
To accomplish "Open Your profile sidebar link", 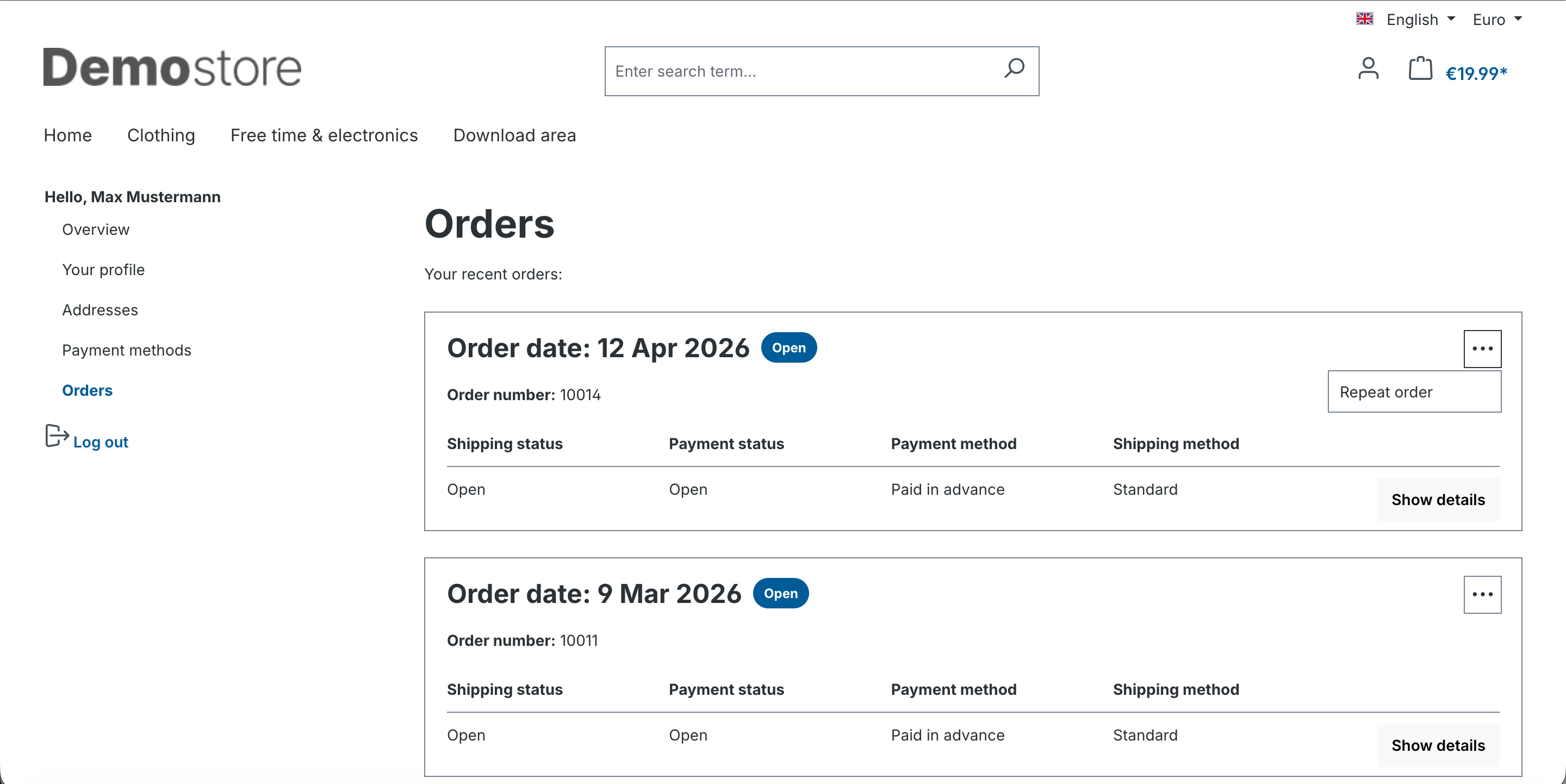I will 103,270.
